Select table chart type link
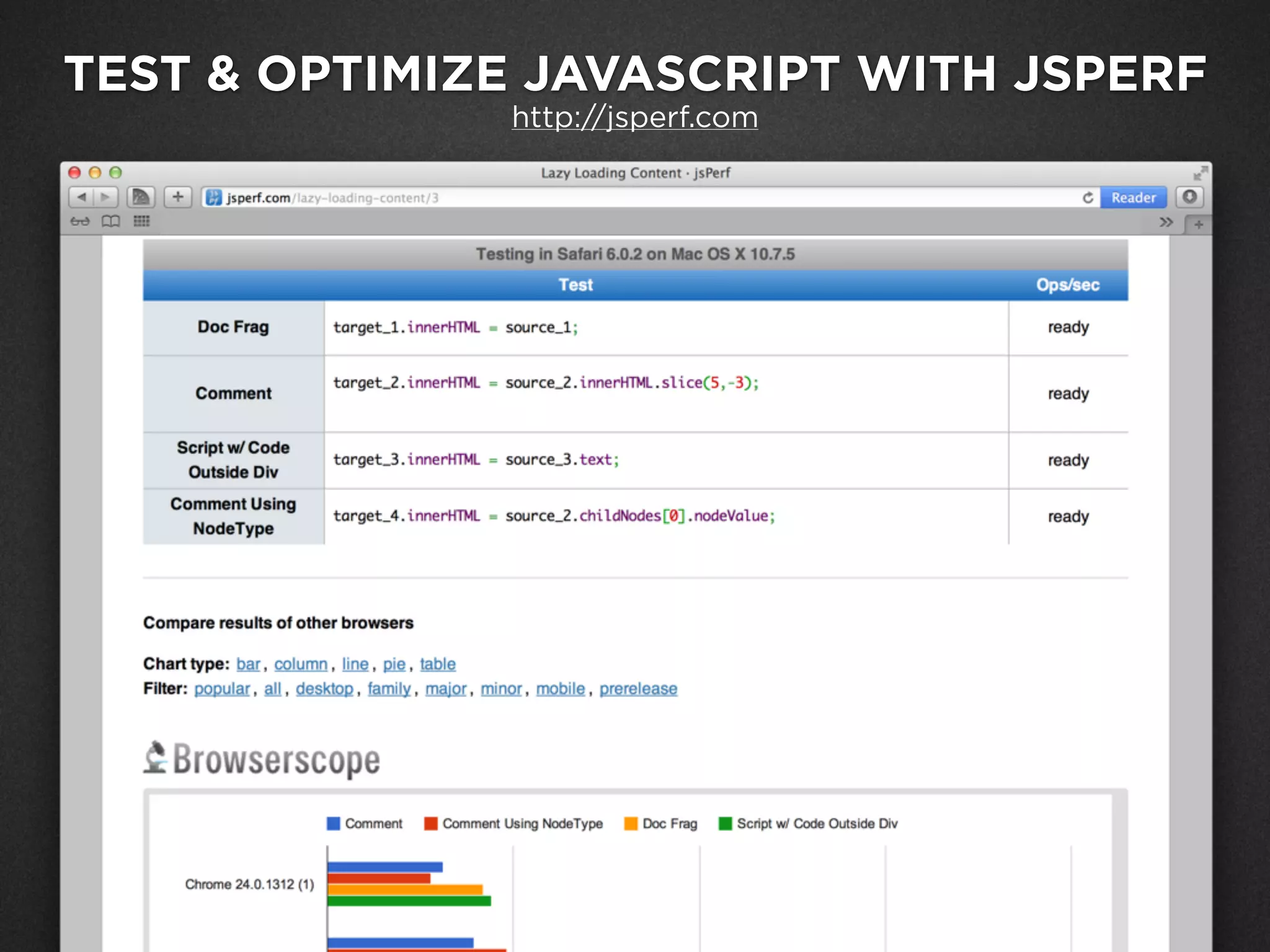Viewport: 1270px width, 952px height. [x=438, y=664]
